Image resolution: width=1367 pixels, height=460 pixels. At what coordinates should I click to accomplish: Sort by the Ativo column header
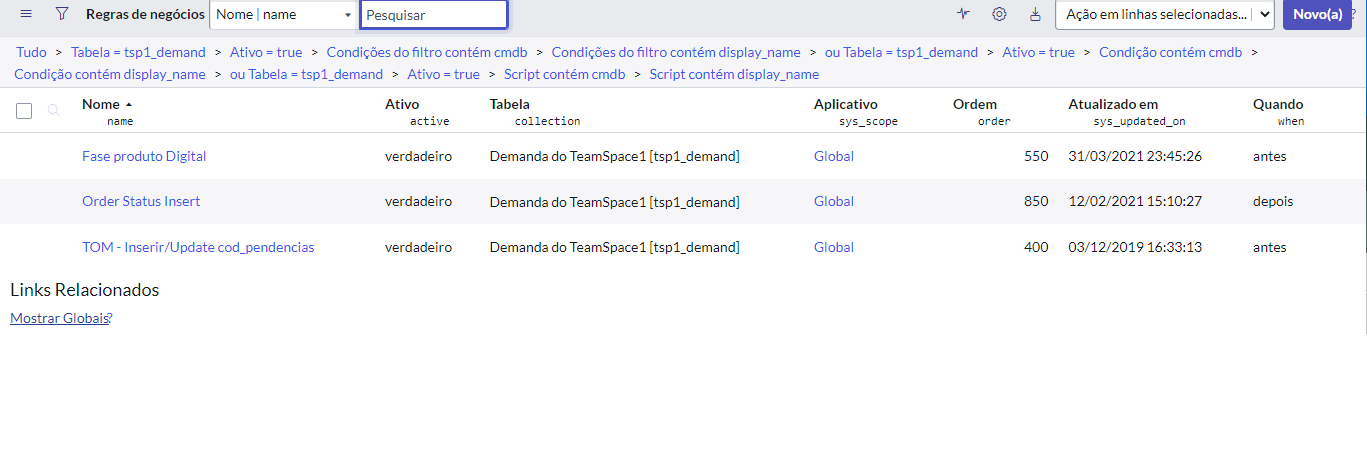(x=402, y=104)
